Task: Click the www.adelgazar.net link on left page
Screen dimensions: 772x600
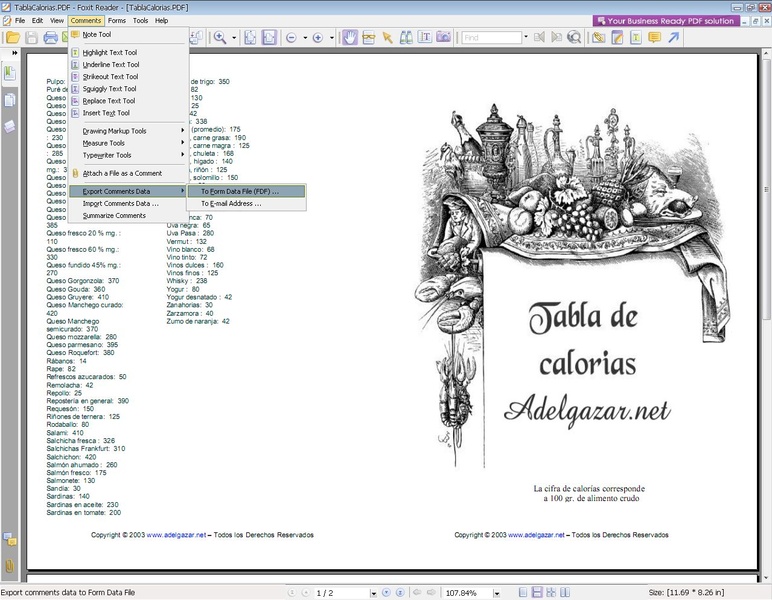Action: pos(176,535)
